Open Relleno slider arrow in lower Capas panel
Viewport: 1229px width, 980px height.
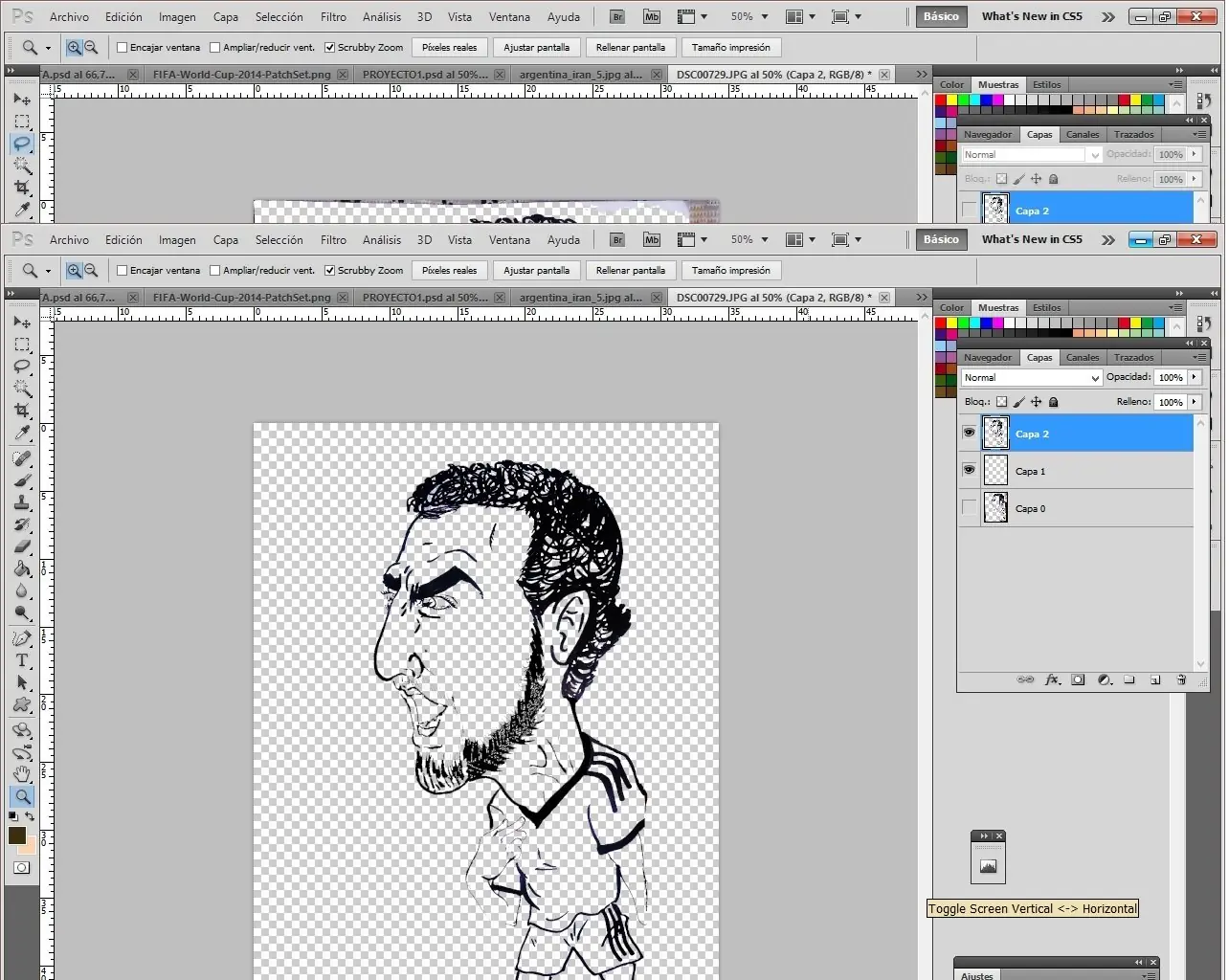(x=1195, y=403)
